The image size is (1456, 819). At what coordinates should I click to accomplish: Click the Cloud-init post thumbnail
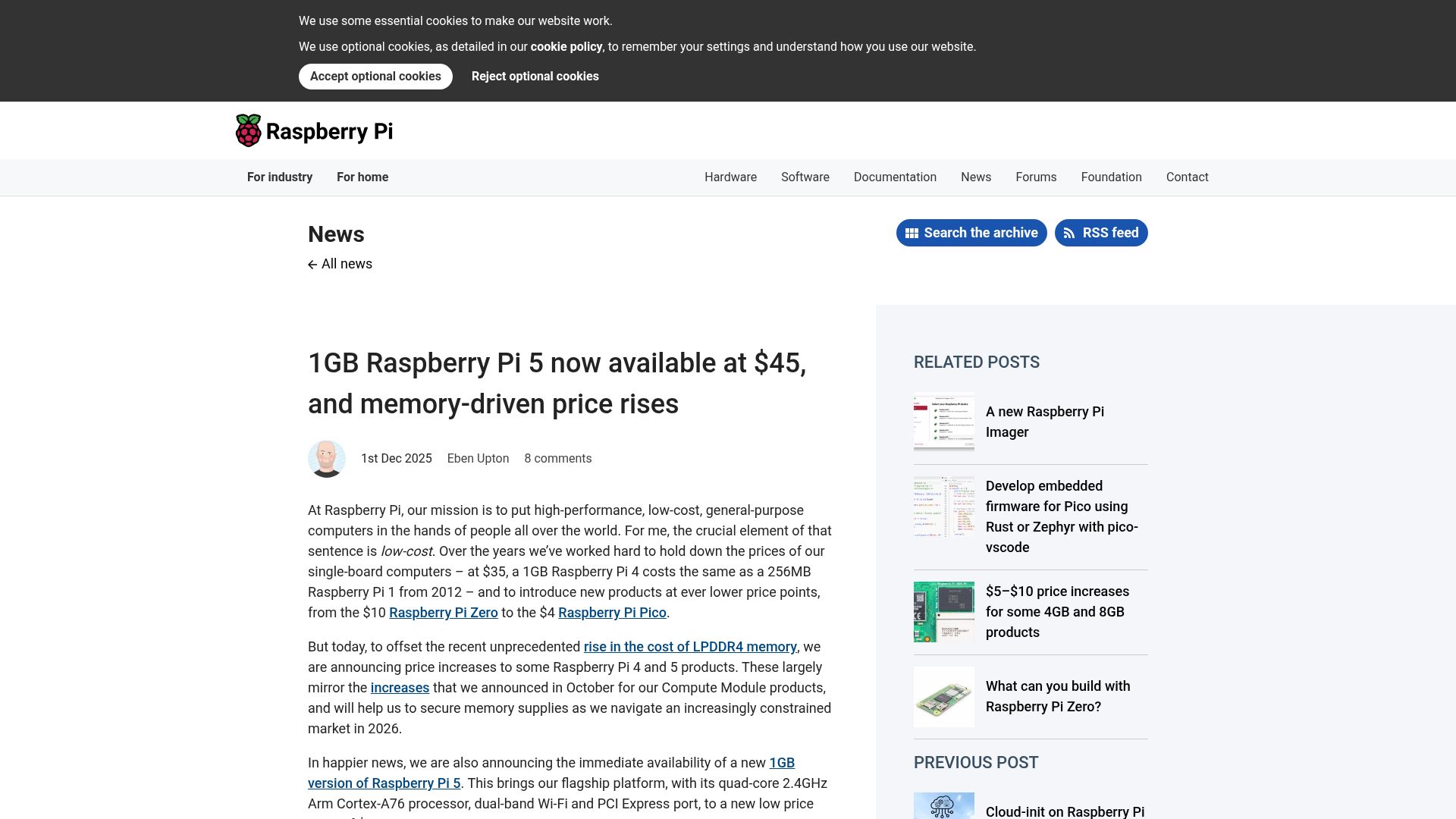pos(944,806)
